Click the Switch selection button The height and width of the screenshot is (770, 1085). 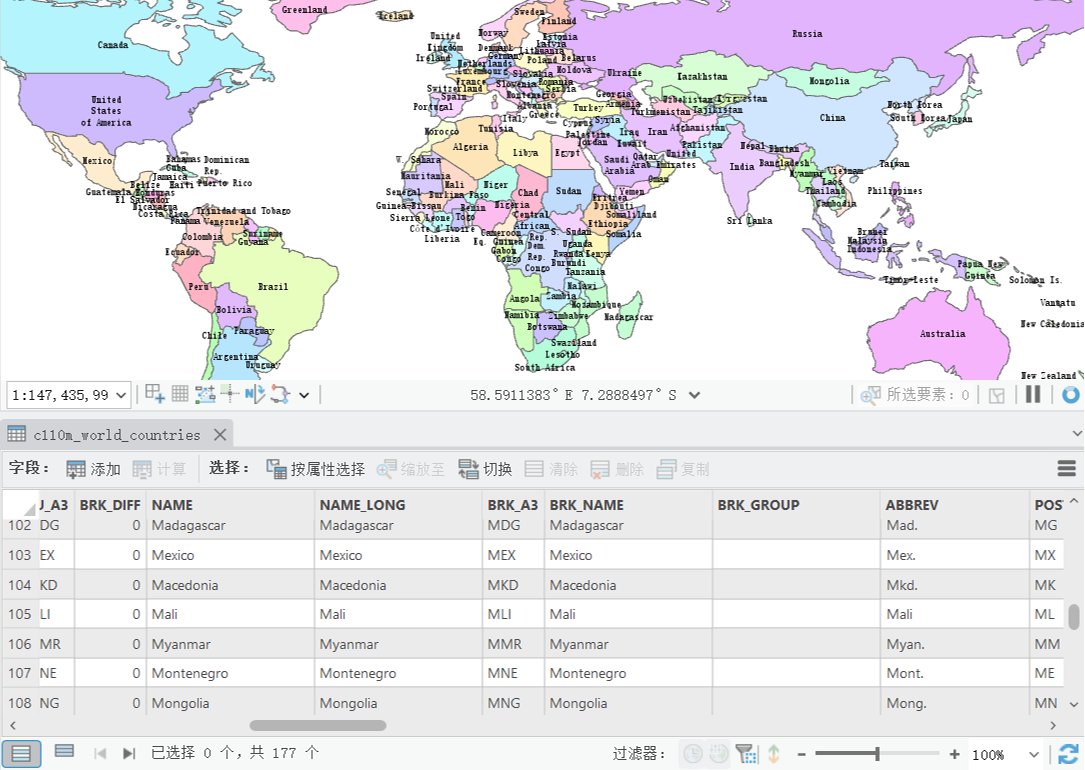(485, 469)
